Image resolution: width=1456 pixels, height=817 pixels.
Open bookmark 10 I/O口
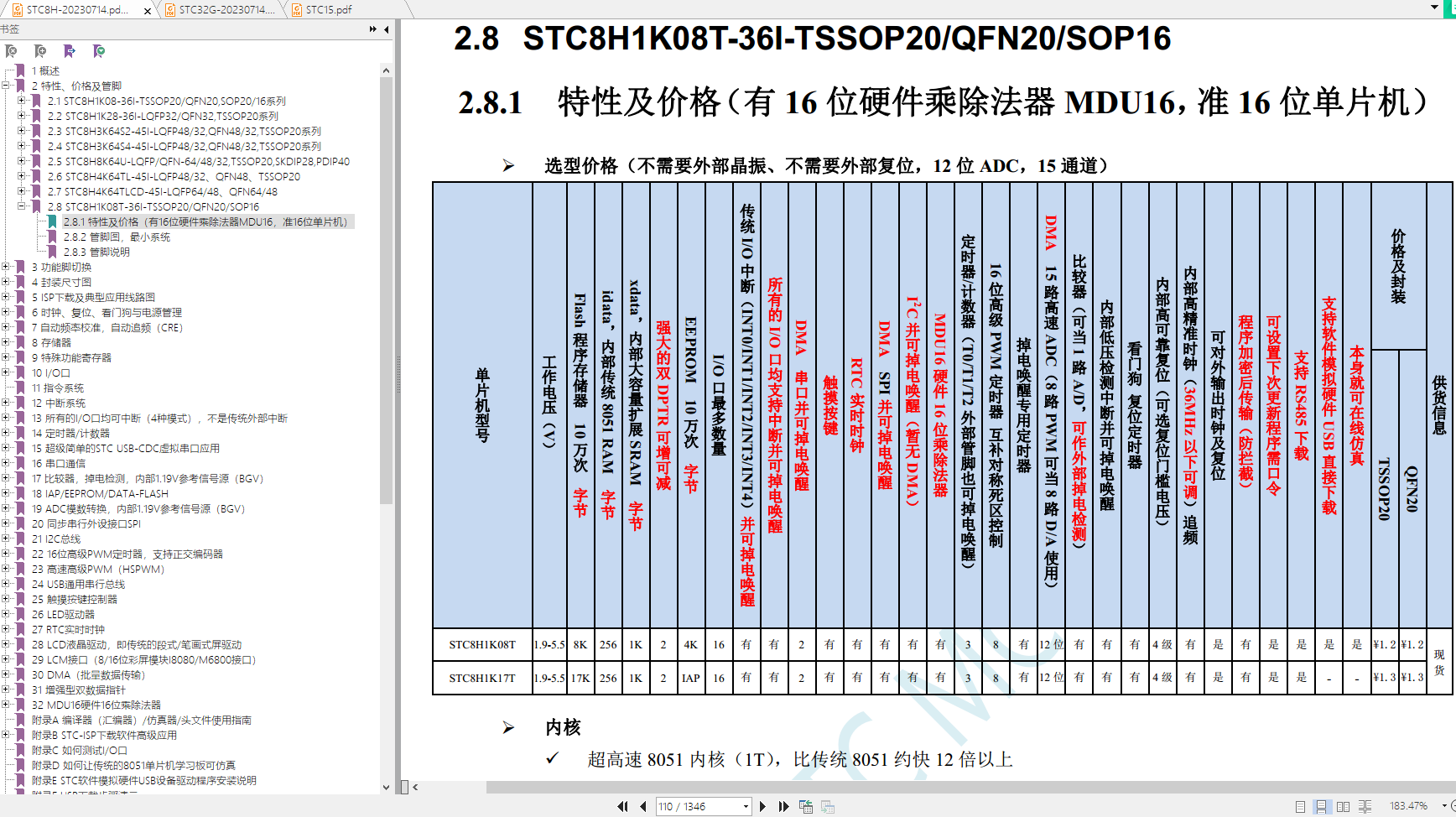click(51, 373)
